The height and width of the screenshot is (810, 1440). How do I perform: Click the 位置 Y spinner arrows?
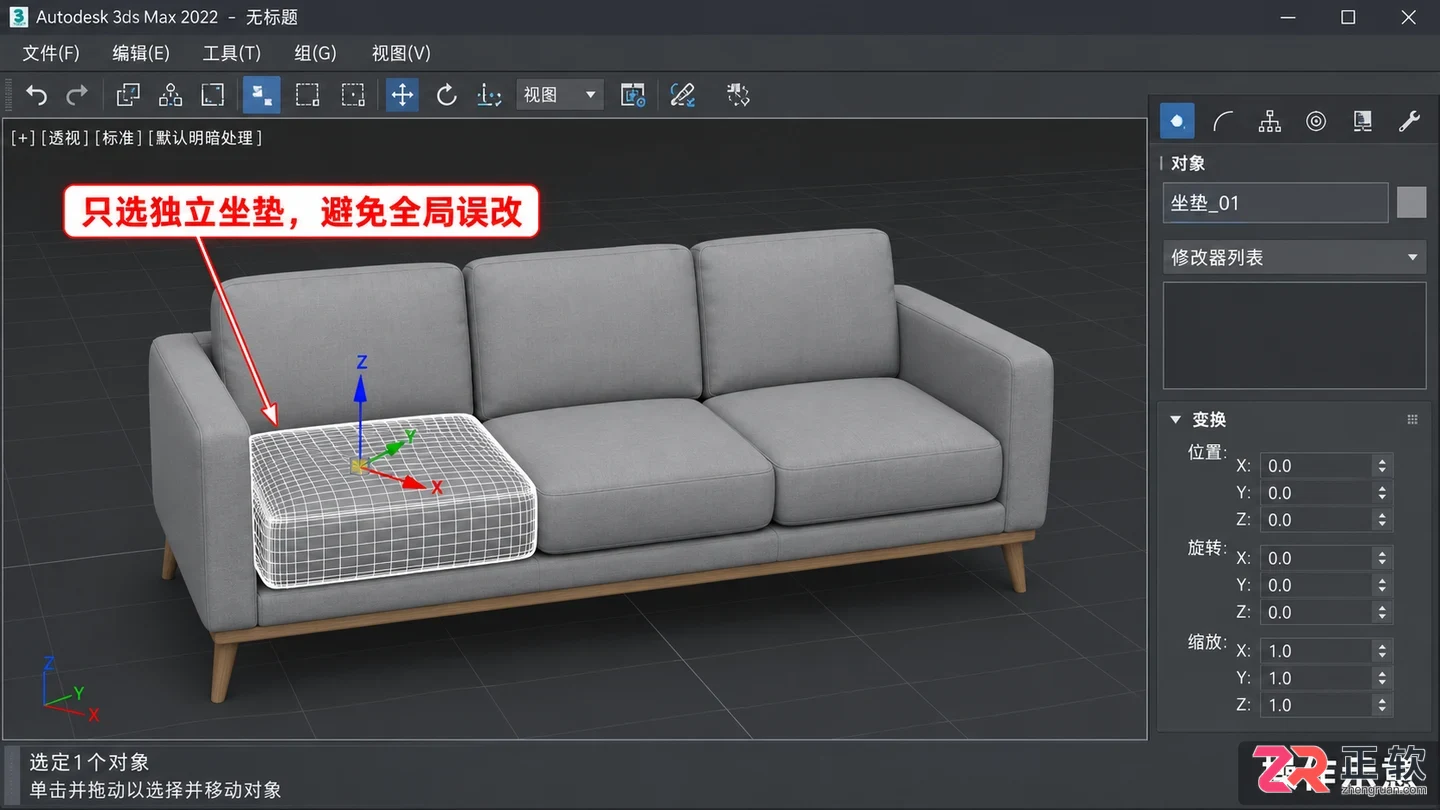pos(1382,493)
